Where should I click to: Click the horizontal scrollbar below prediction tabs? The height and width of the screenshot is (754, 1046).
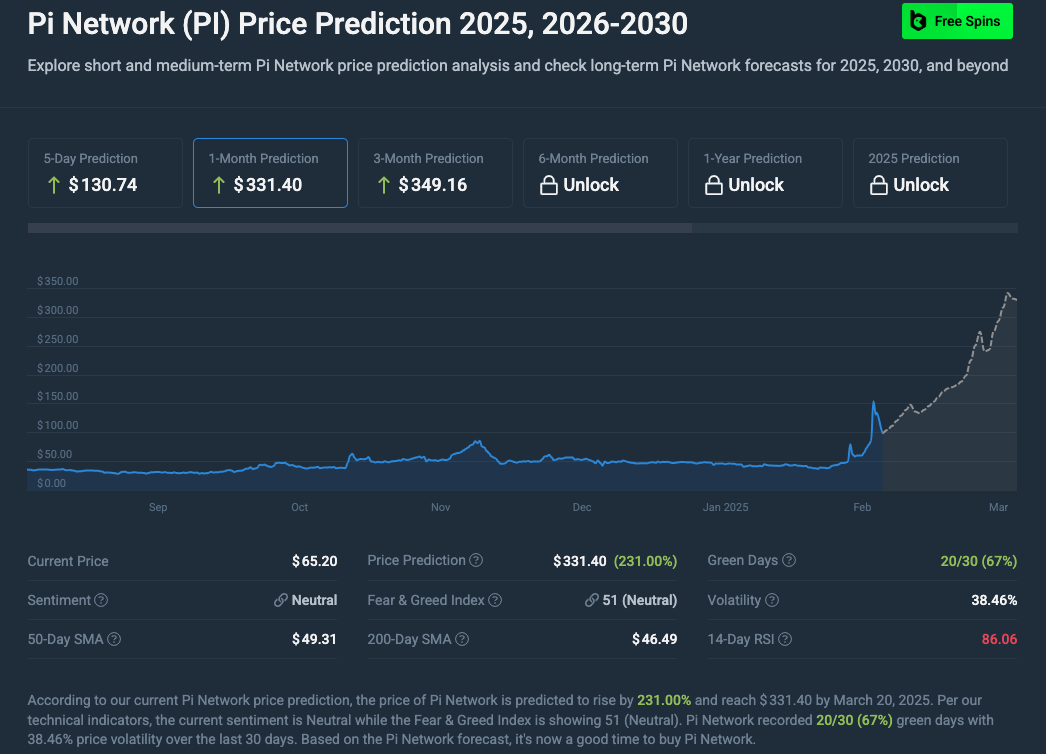tap(360, 228)
